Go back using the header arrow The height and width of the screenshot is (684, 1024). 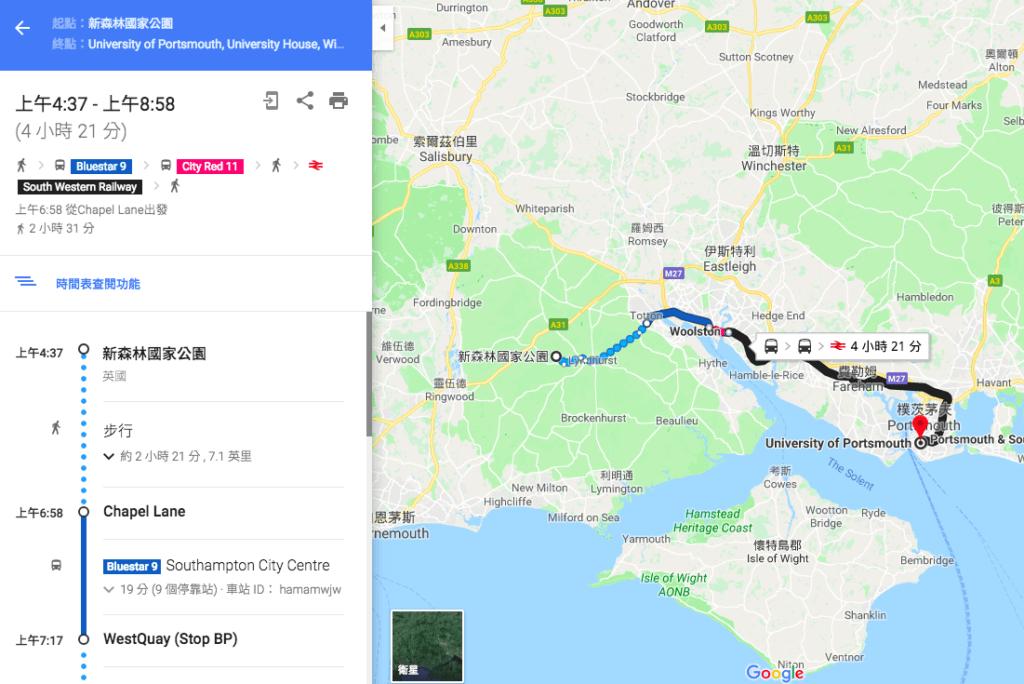(x=22, y=28)
